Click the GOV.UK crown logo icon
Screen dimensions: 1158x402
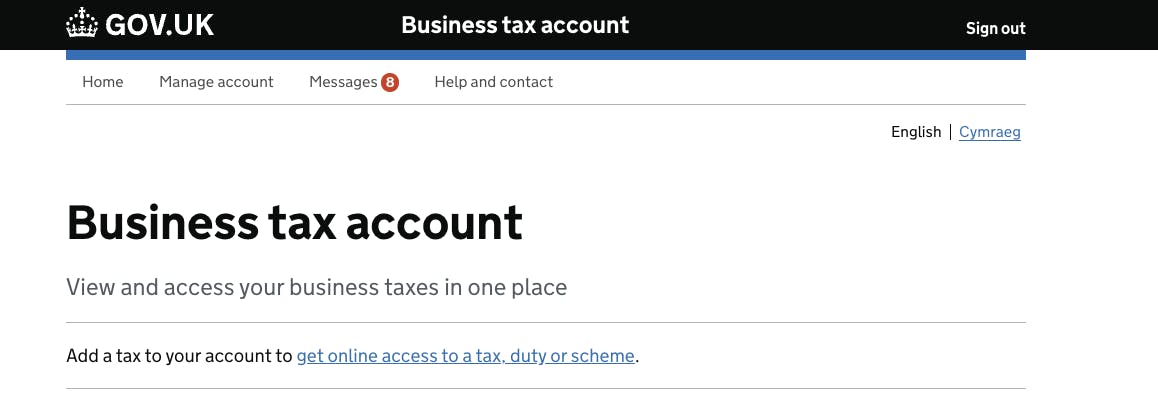point(81,24)
